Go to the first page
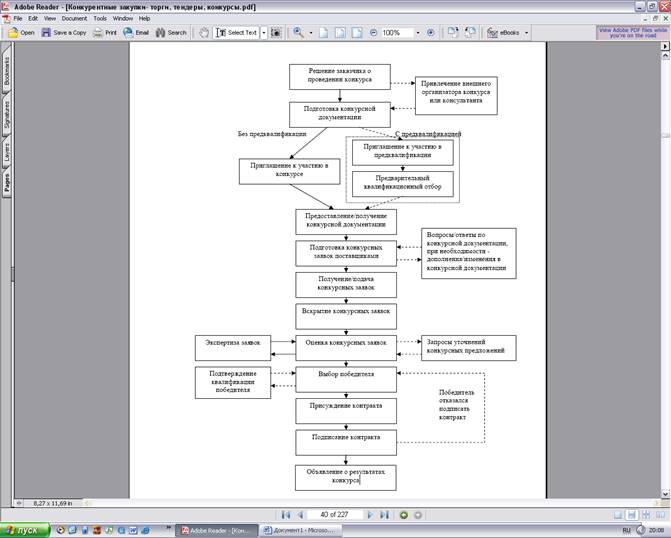 coord(285,514)
